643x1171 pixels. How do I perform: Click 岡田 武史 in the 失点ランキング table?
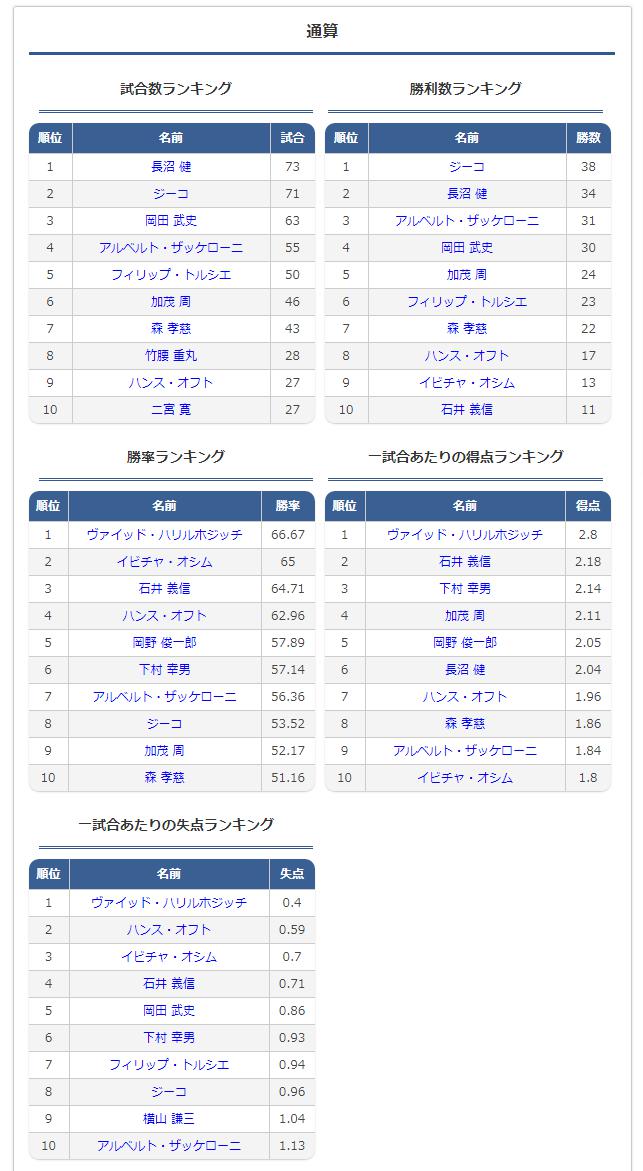169,1010
